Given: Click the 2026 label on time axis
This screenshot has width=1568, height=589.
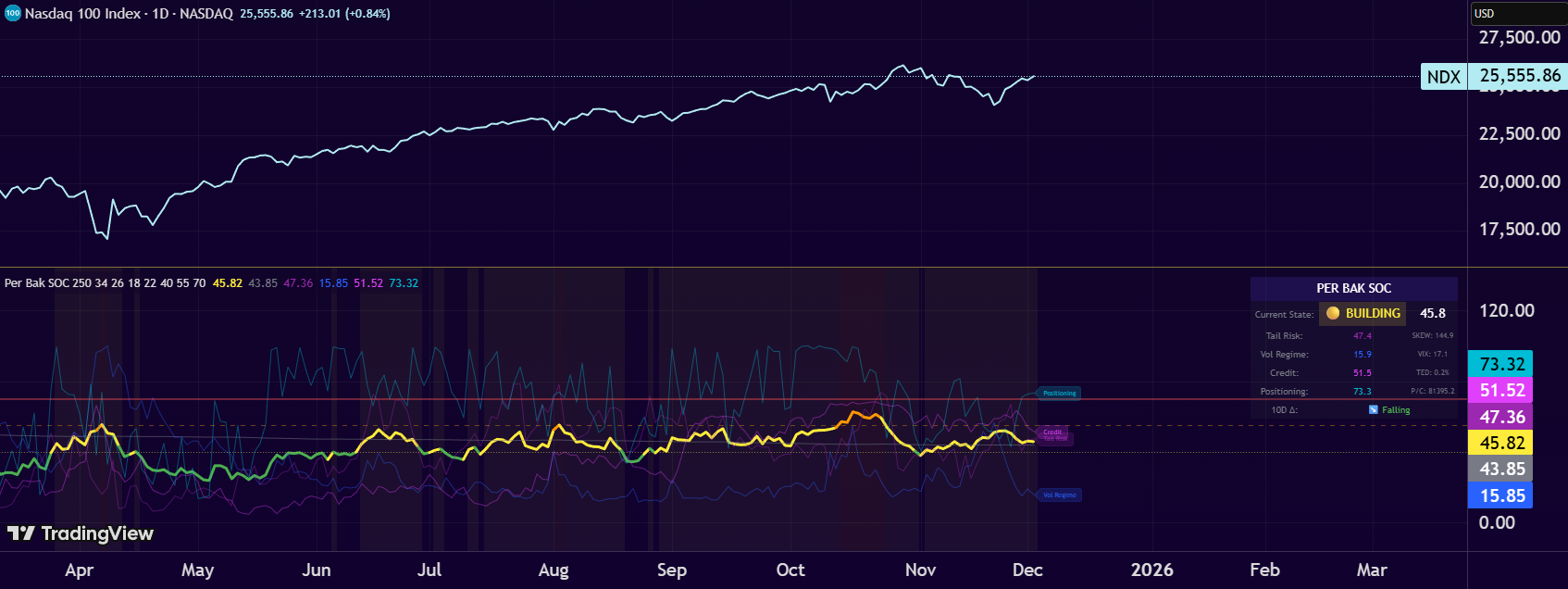Looking at the screenshot, I should coord(1151,570).
